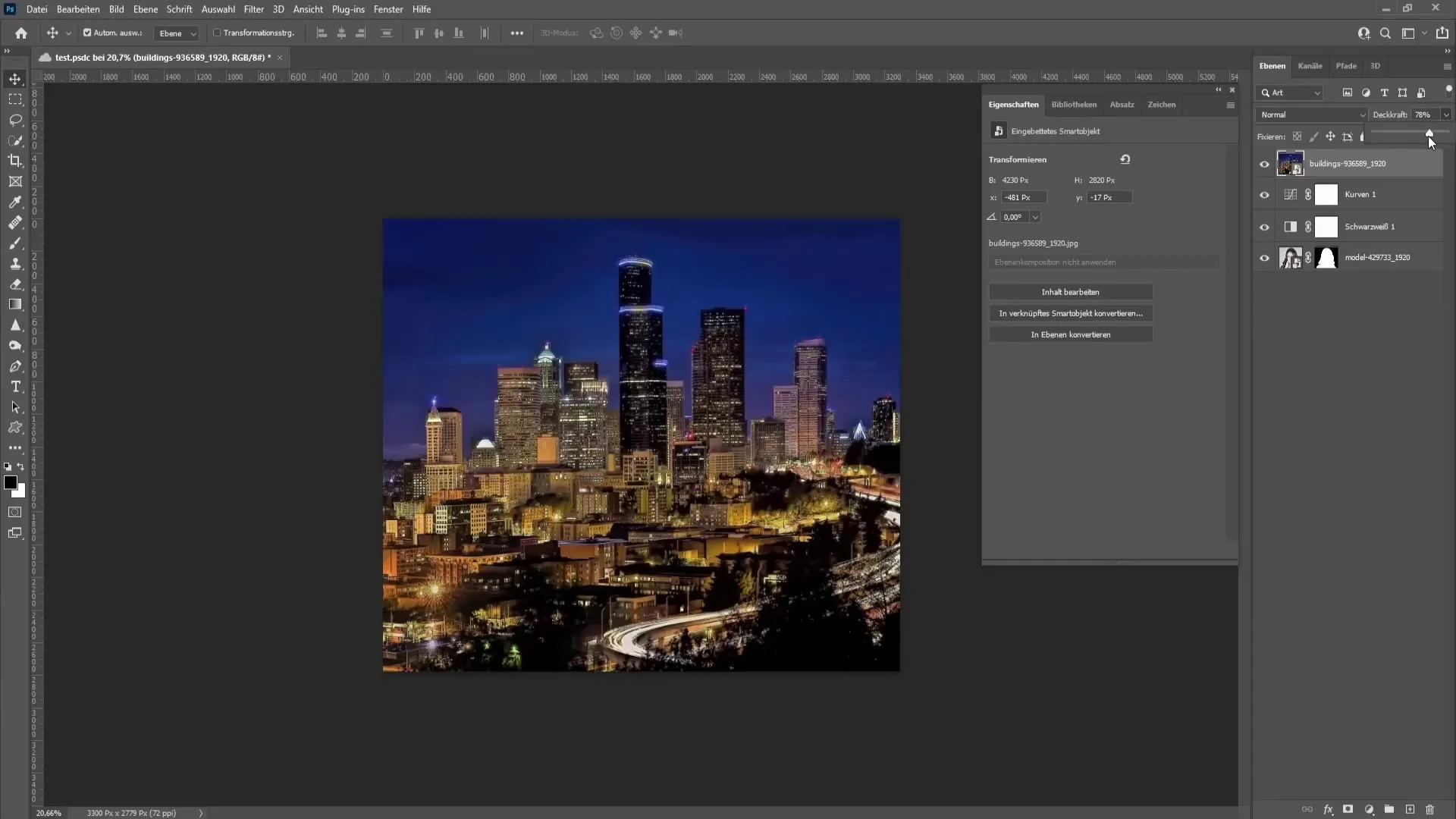Expand the Deckkraft opacity field

click(1447, 113)
